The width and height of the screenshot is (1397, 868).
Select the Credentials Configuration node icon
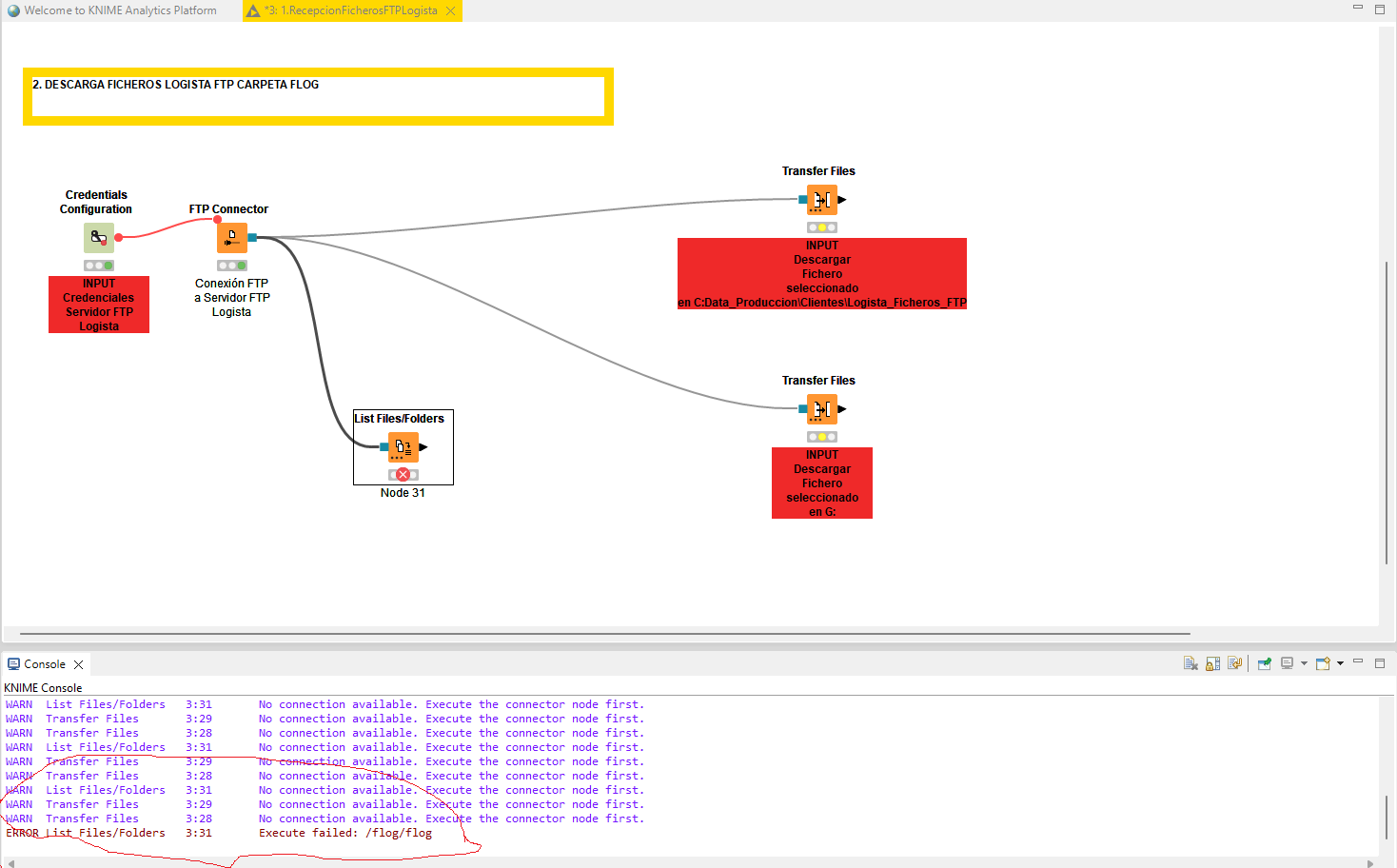click(x=99, y=237)
